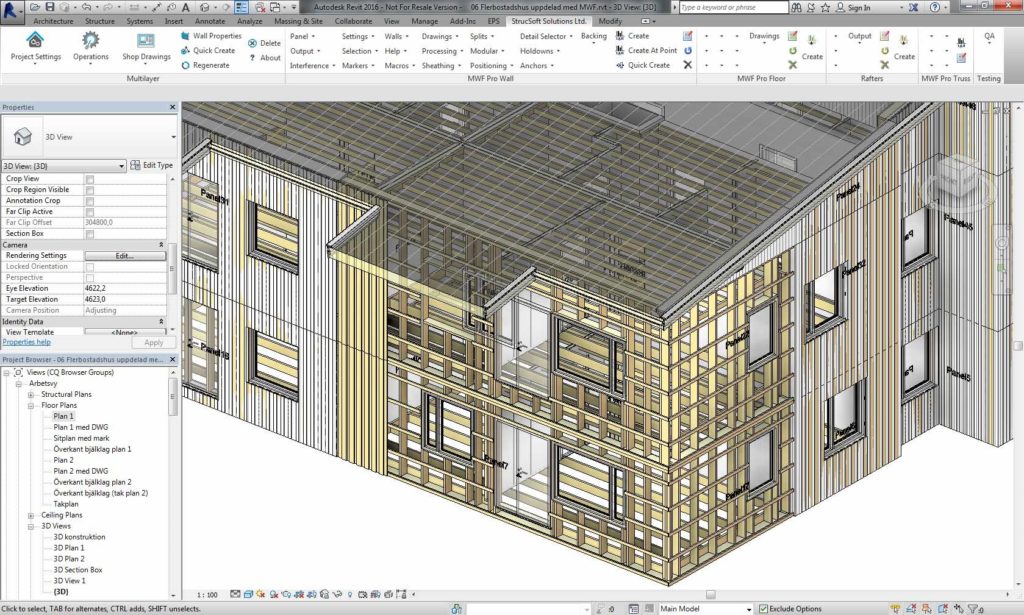Click the Wall Properties icon
The height and width of the screenshot is (615, 1024).
[x=186, y=36]
